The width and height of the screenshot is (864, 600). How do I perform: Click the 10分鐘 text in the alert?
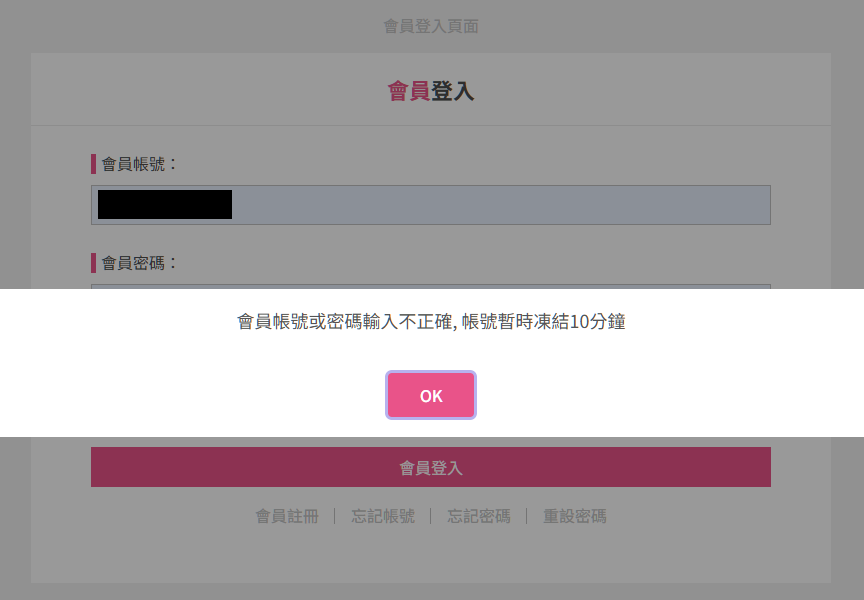(x=598, y=322)
